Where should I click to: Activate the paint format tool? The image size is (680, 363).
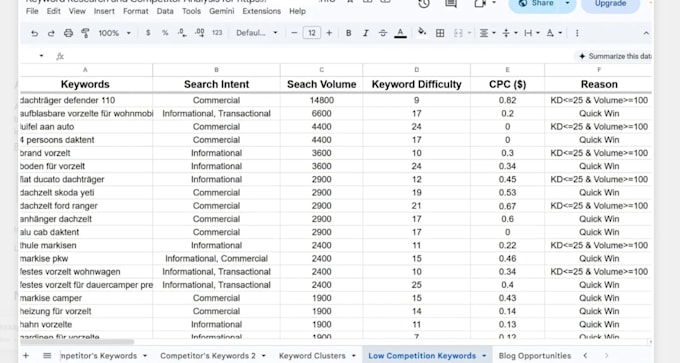[85, 33]
